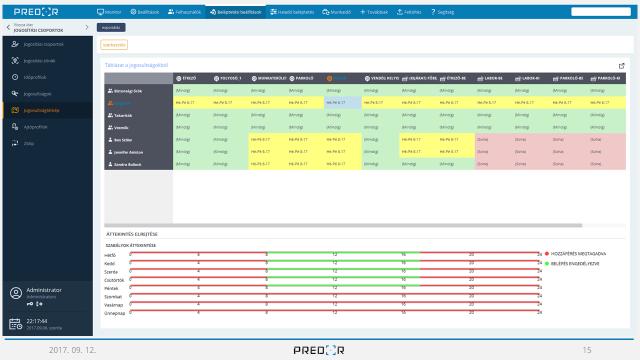Image resolution: width=640 pixels, height=360 pixels.
Task: Select the PARKOLÓ column header
Action: (x=305, y=78)
